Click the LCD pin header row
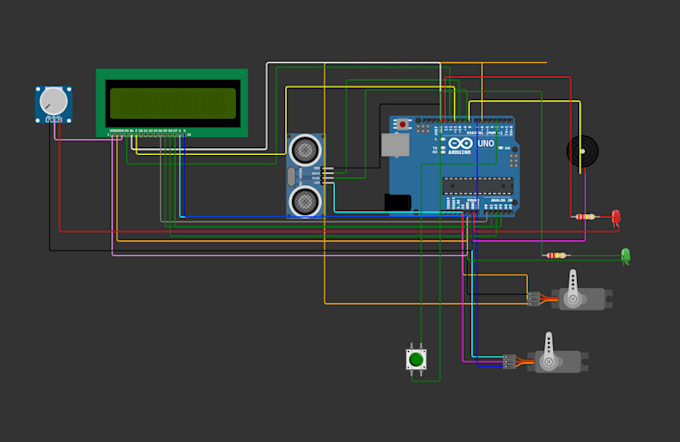Screen dimensions: 680x442 [x=150, y=135]
